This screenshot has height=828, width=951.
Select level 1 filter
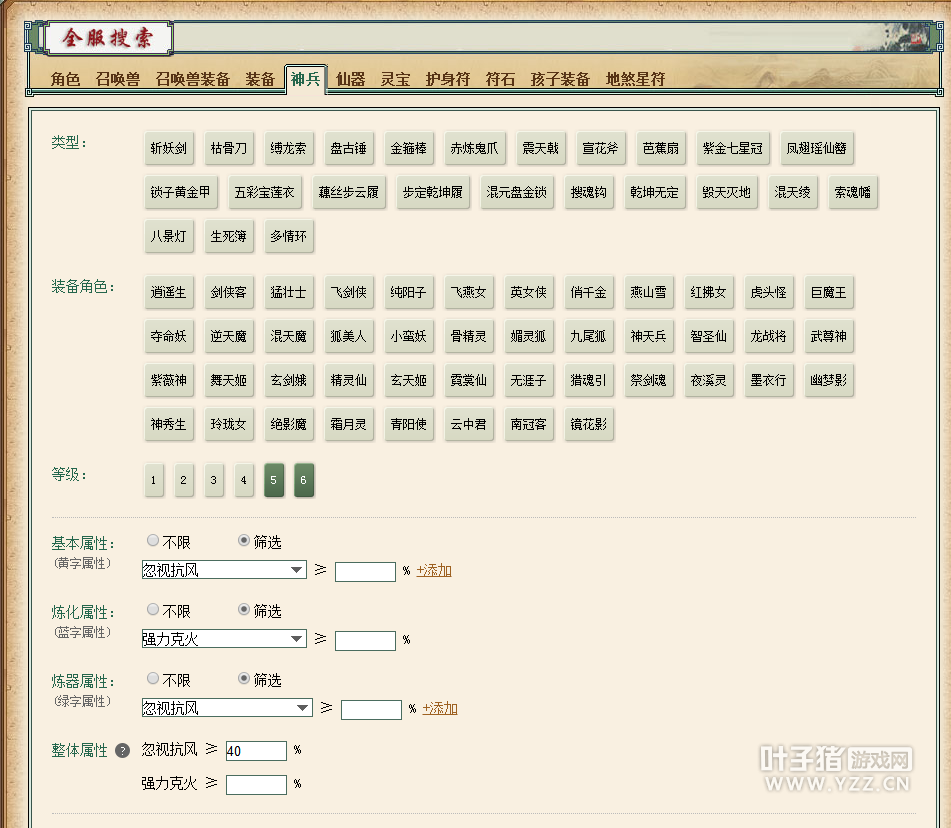[x=153, y=480]
